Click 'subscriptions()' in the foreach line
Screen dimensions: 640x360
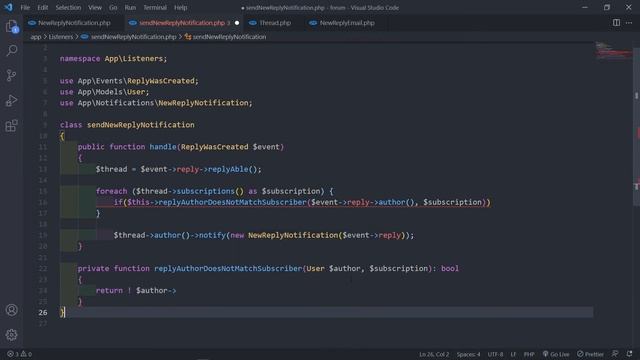coord(210,191)
